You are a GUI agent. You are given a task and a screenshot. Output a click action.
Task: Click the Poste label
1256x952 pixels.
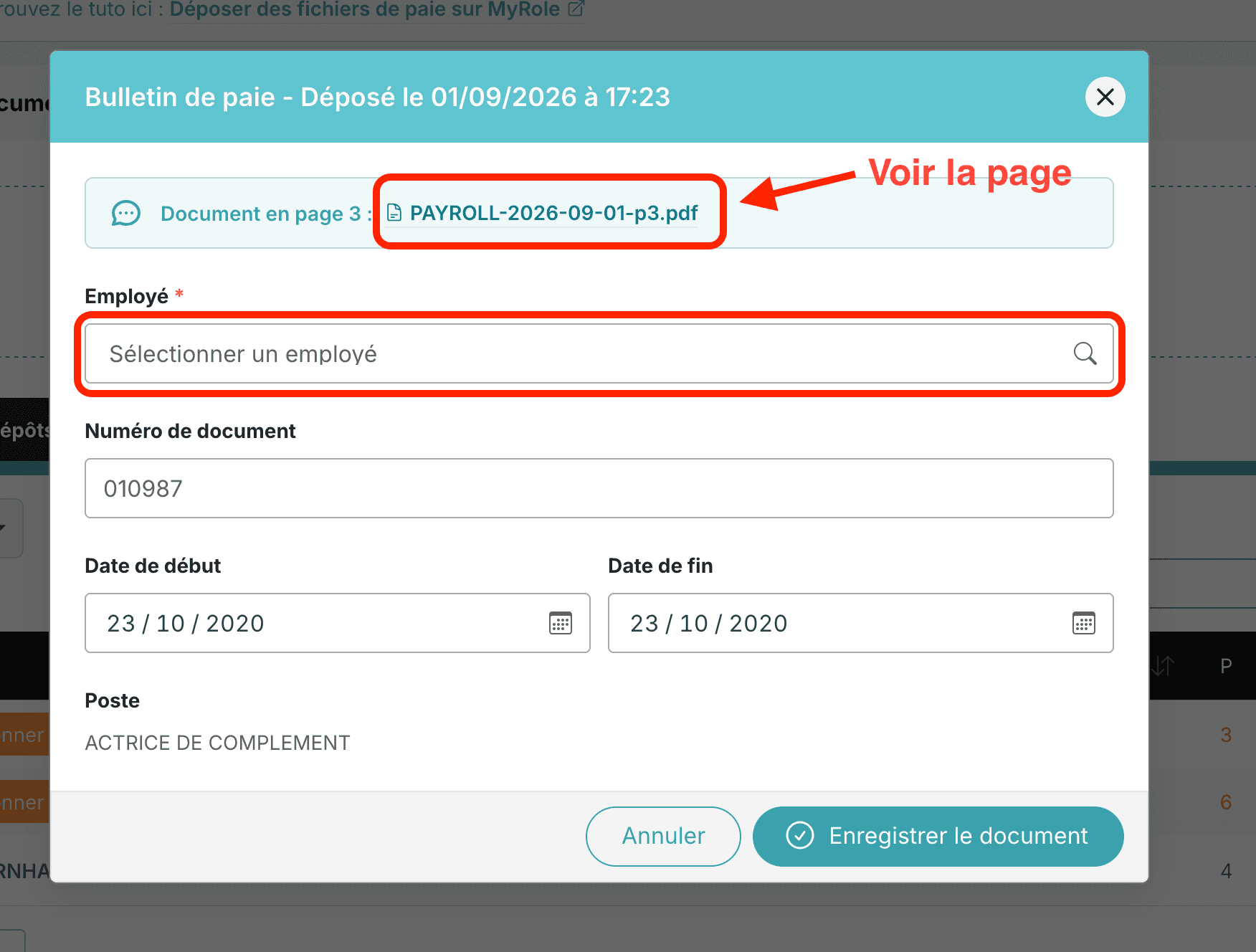point(112,700)
